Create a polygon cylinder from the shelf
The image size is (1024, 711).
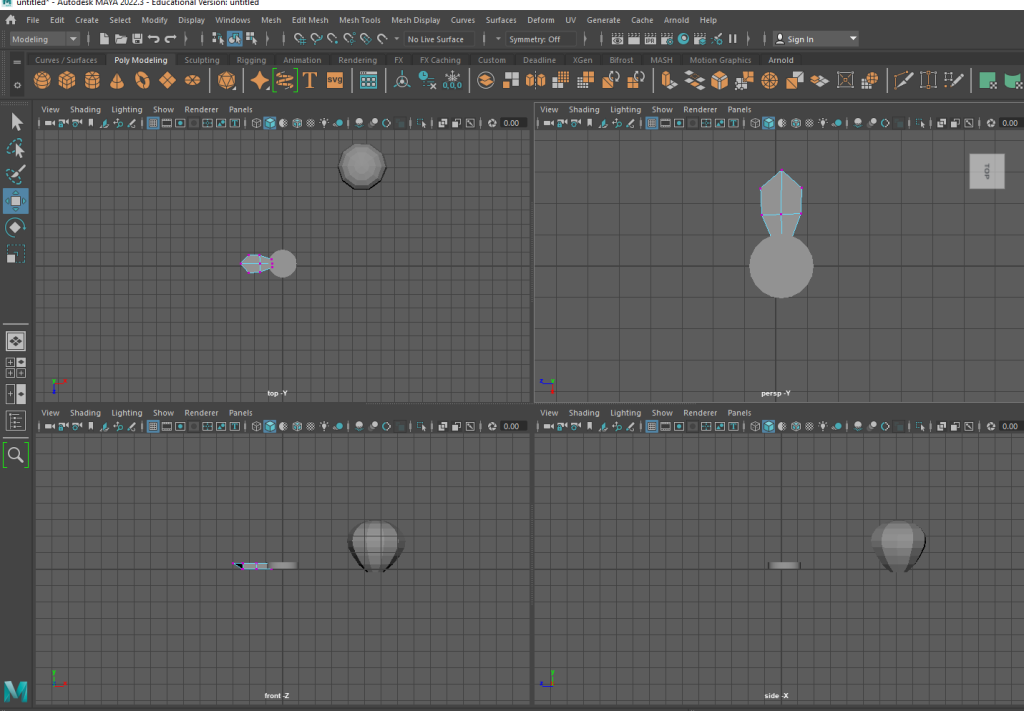92,80
